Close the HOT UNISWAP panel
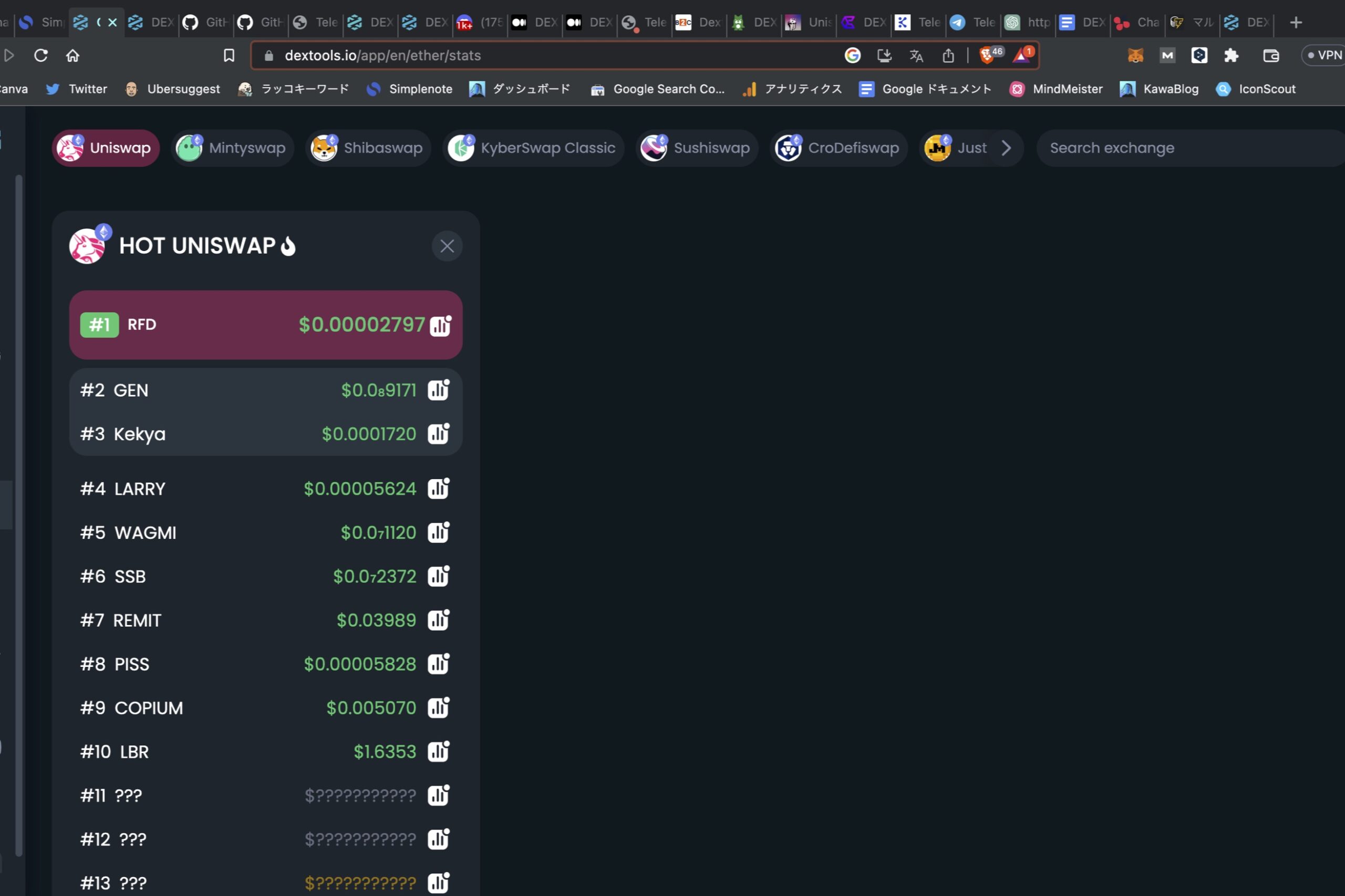 tap(447, 246)
